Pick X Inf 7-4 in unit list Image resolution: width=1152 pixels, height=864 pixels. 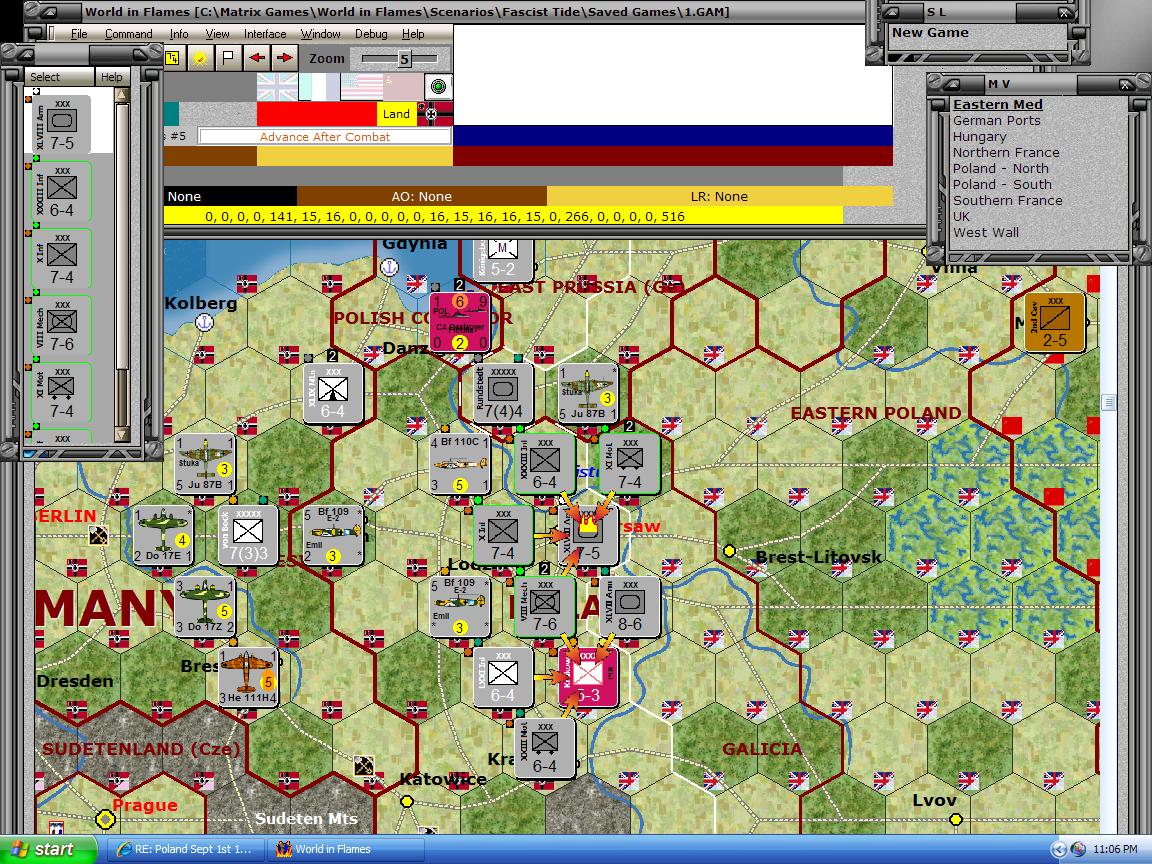(x=62, y=258)
